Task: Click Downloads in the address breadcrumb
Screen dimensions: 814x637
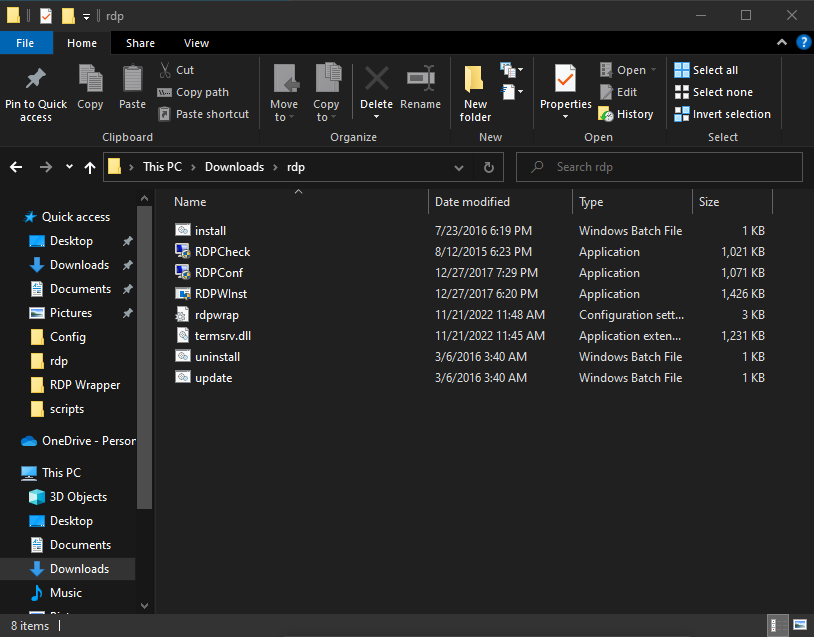Action: click(x=234, y=167)
